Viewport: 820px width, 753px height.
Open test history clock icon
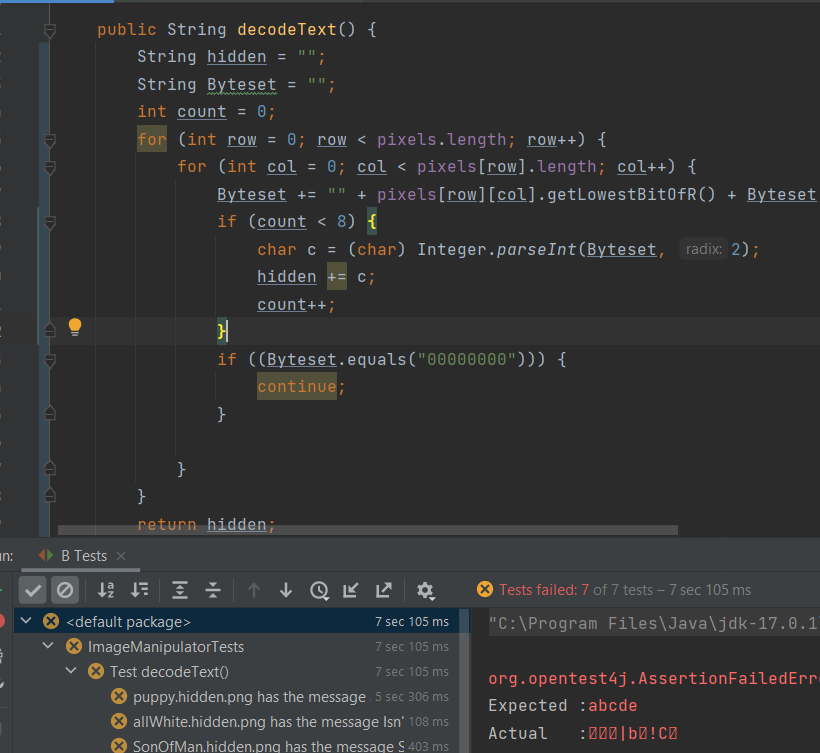click(x=319, y=590)
